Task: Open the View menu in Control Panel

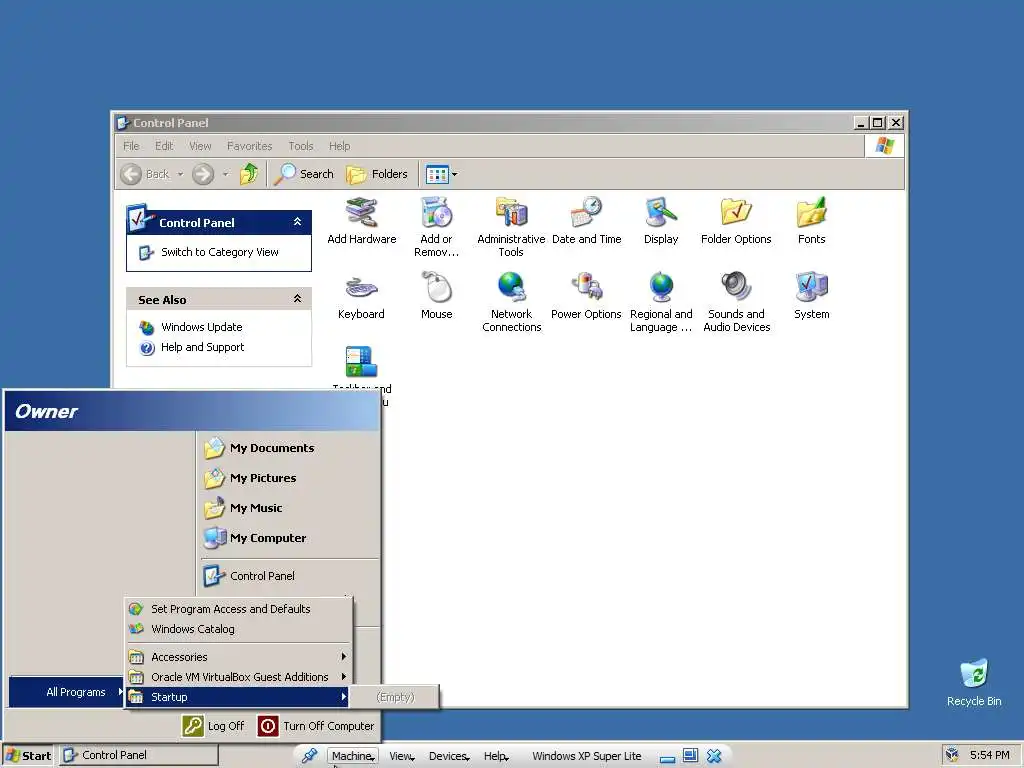Action: pyautogui.click(x=200, y=146)
